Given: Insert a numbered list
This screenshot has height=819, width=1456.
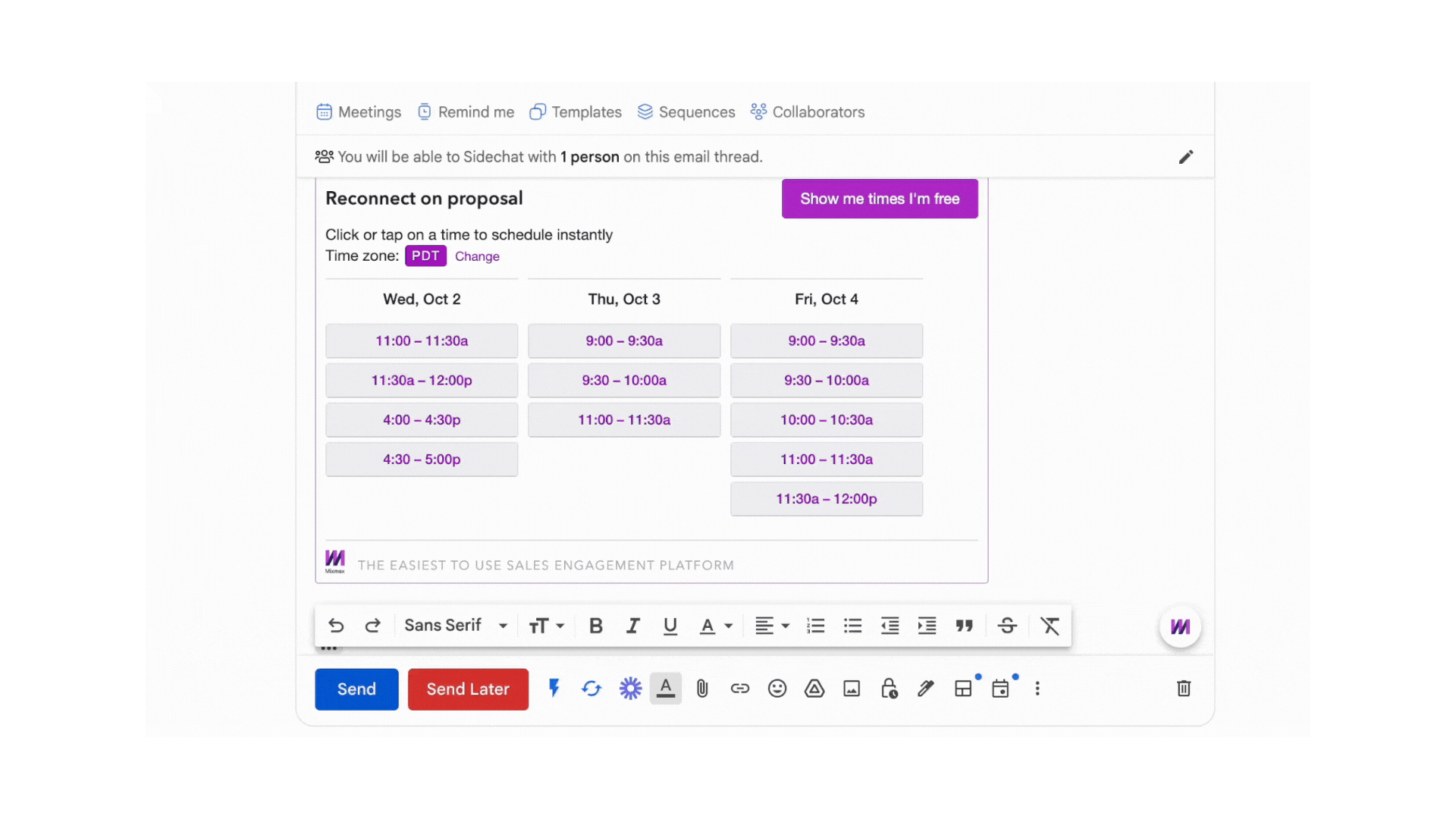Looking at the screenshot, I should pyautogui.click(x=816, y=626).
